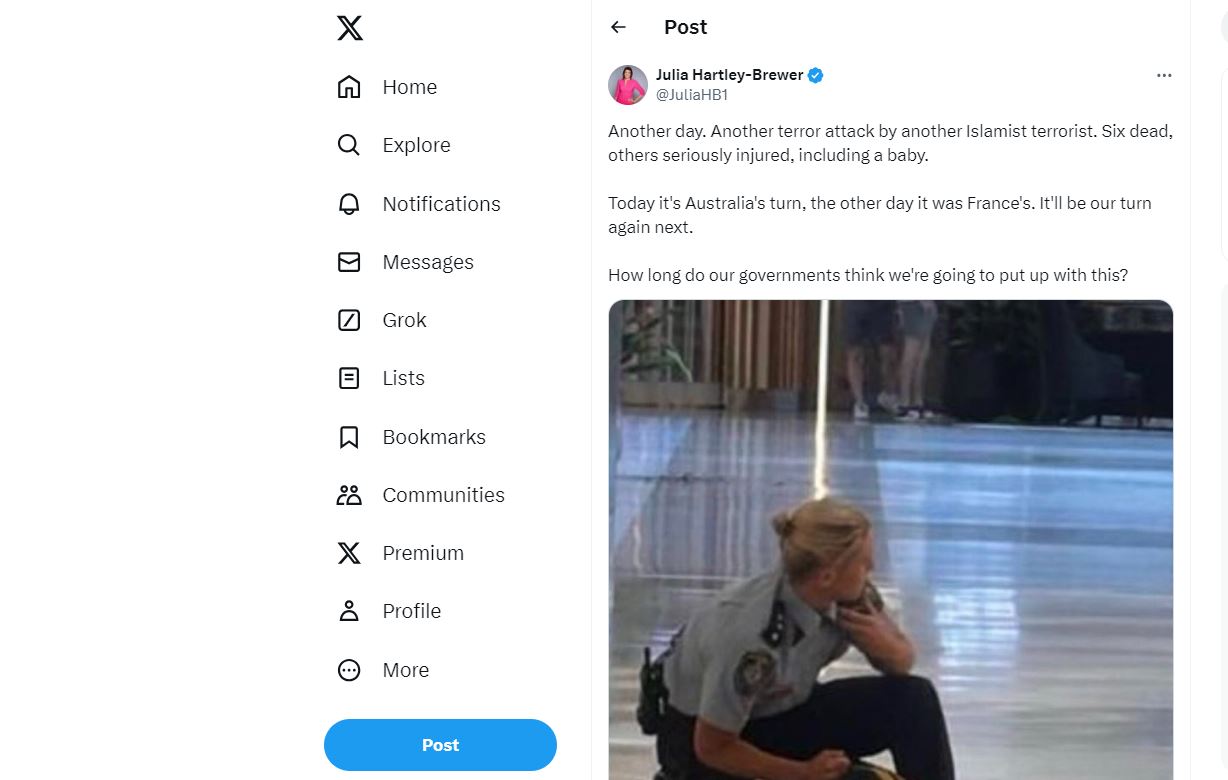The height and width of the screenshot is (780, 1228).
Task: Click the @JuliaHB1 handle
Action: tap(691, 95)
